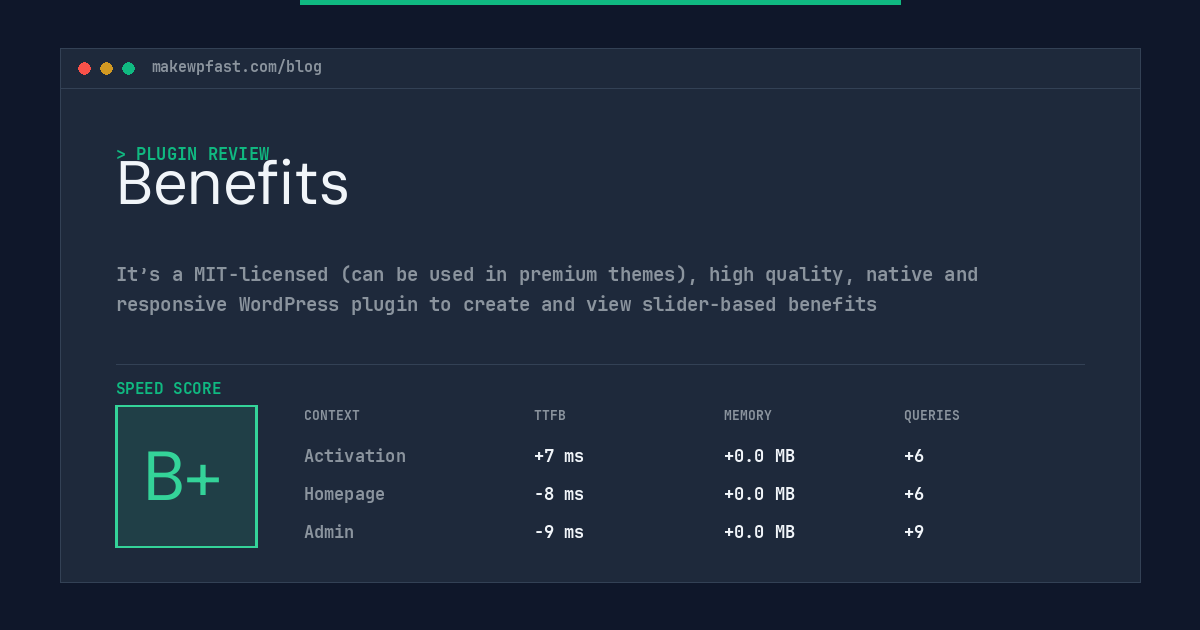
Task: Click Admin row '+0.0 MB' memory value
Action: tap(759, 532)
